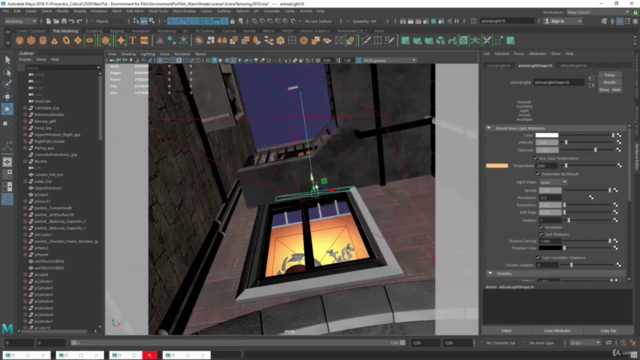Click the go-to-input connection icon beside aiAreaLight name

point(591,78)
